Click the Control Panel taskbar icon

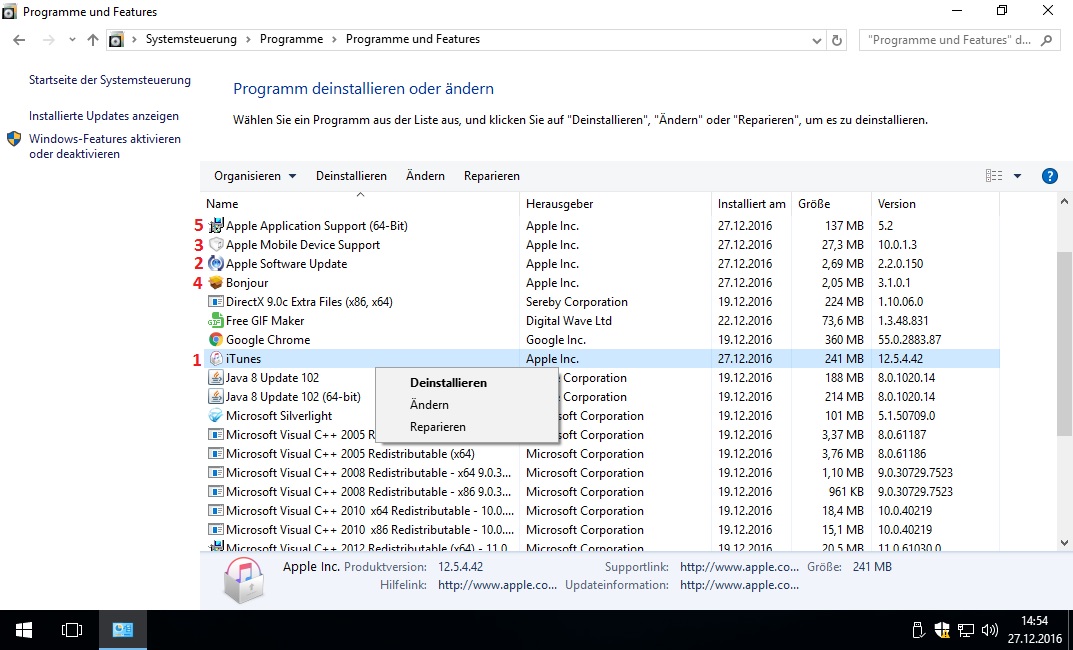[x=122, y=629]
